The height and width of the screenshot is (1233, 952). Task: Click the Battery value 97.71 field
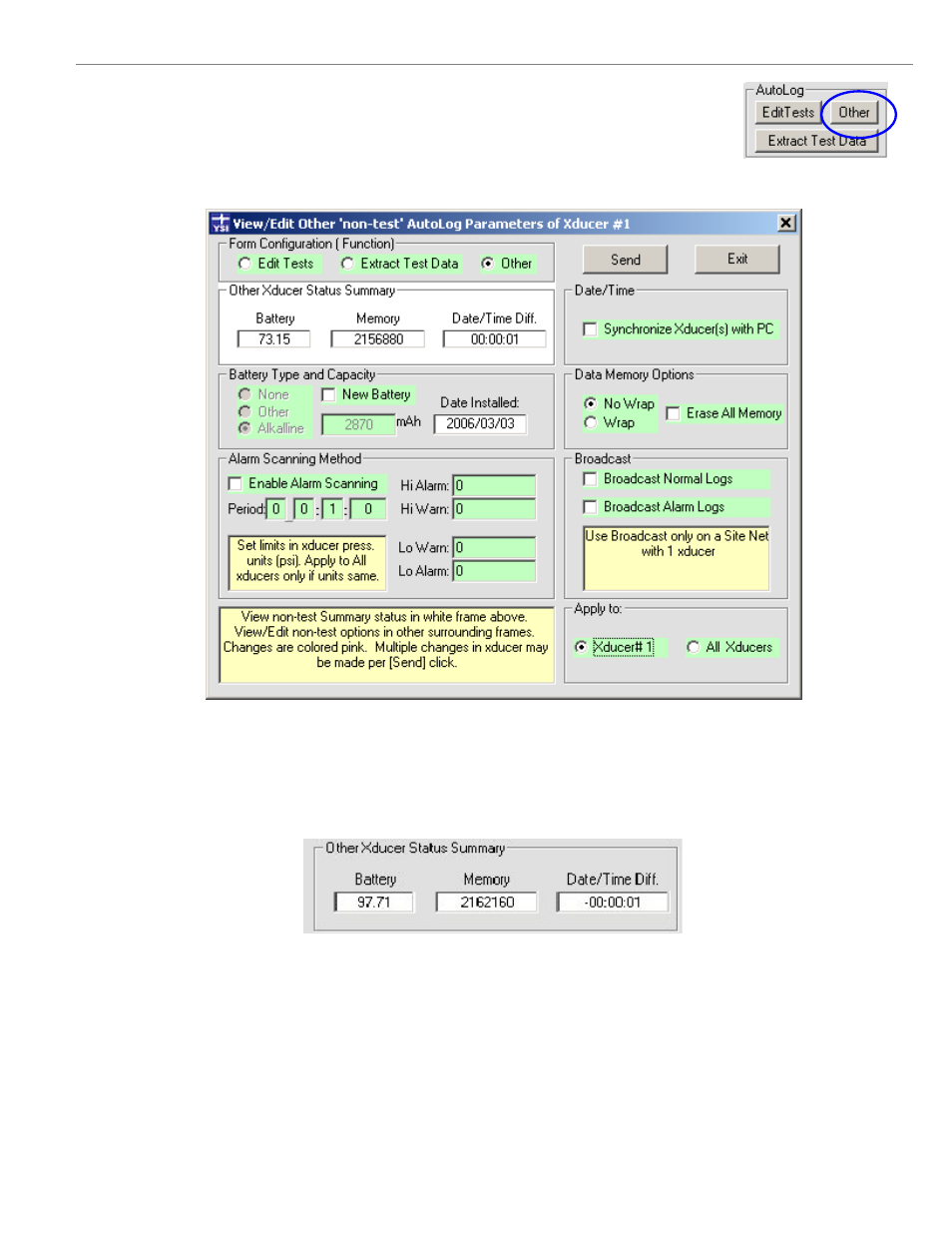[374, 903]
